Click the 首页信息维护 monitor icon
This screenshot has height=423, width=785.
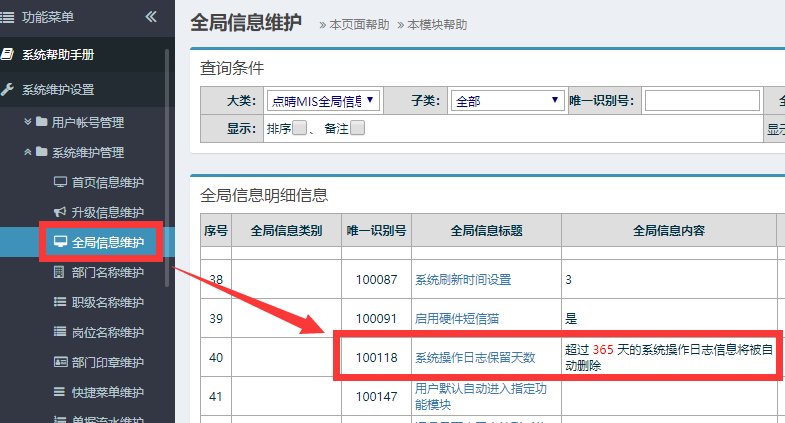59,182
